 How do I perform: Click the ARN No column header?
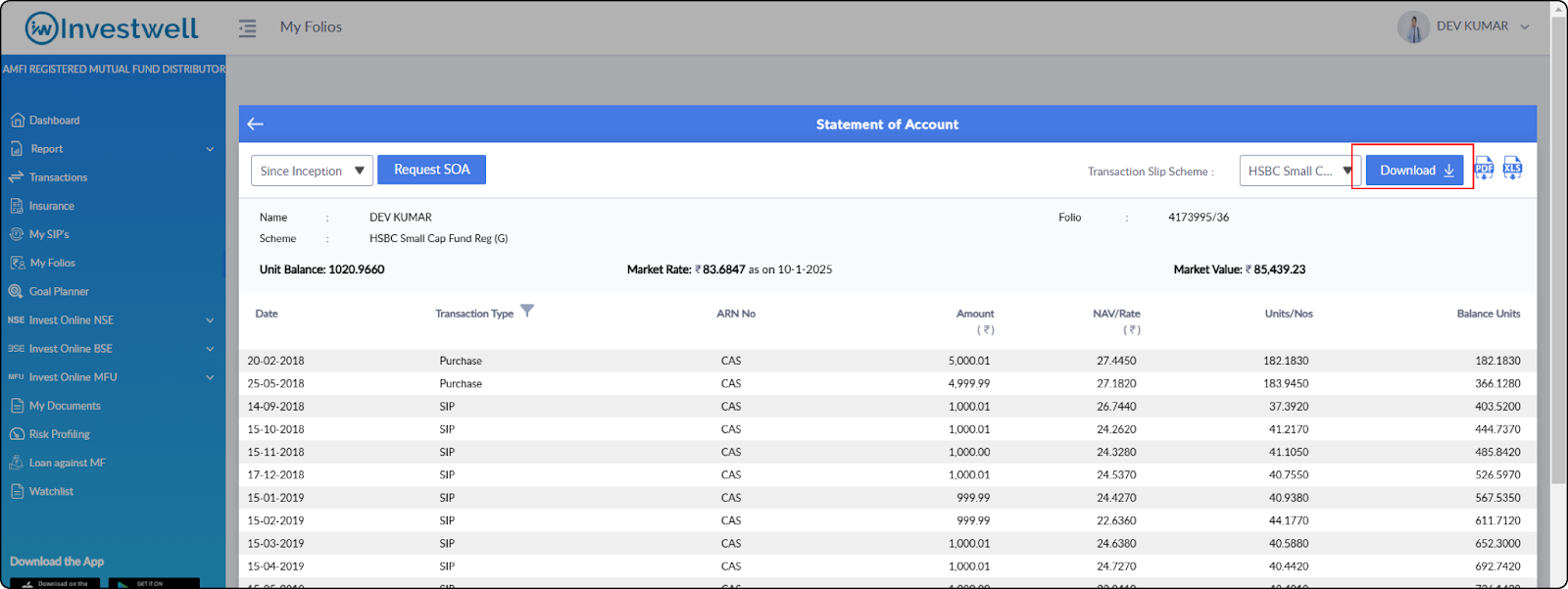click(x=736, y=314)
